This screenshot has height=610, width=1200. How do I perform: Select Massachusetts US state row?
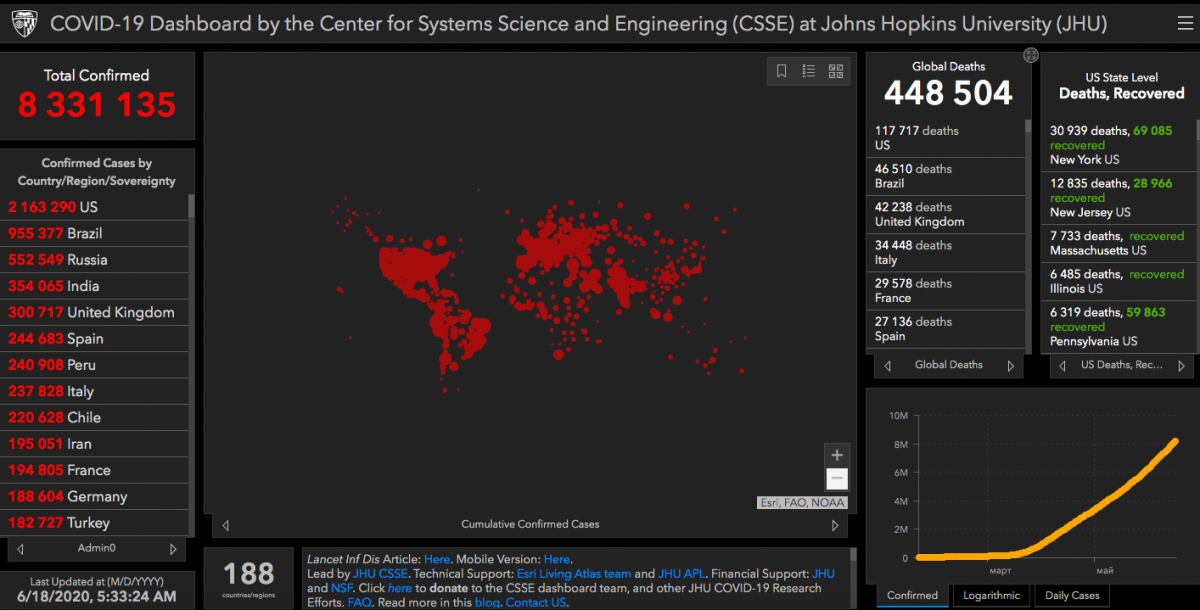click(1117, 243)
